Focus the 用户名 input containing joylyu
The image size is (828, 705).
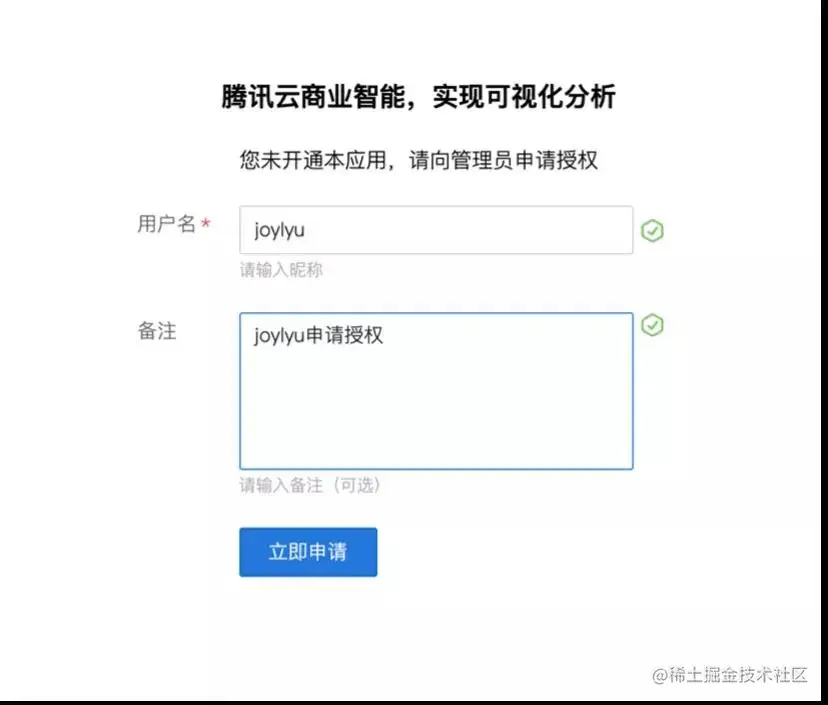[x=436, y=230]
